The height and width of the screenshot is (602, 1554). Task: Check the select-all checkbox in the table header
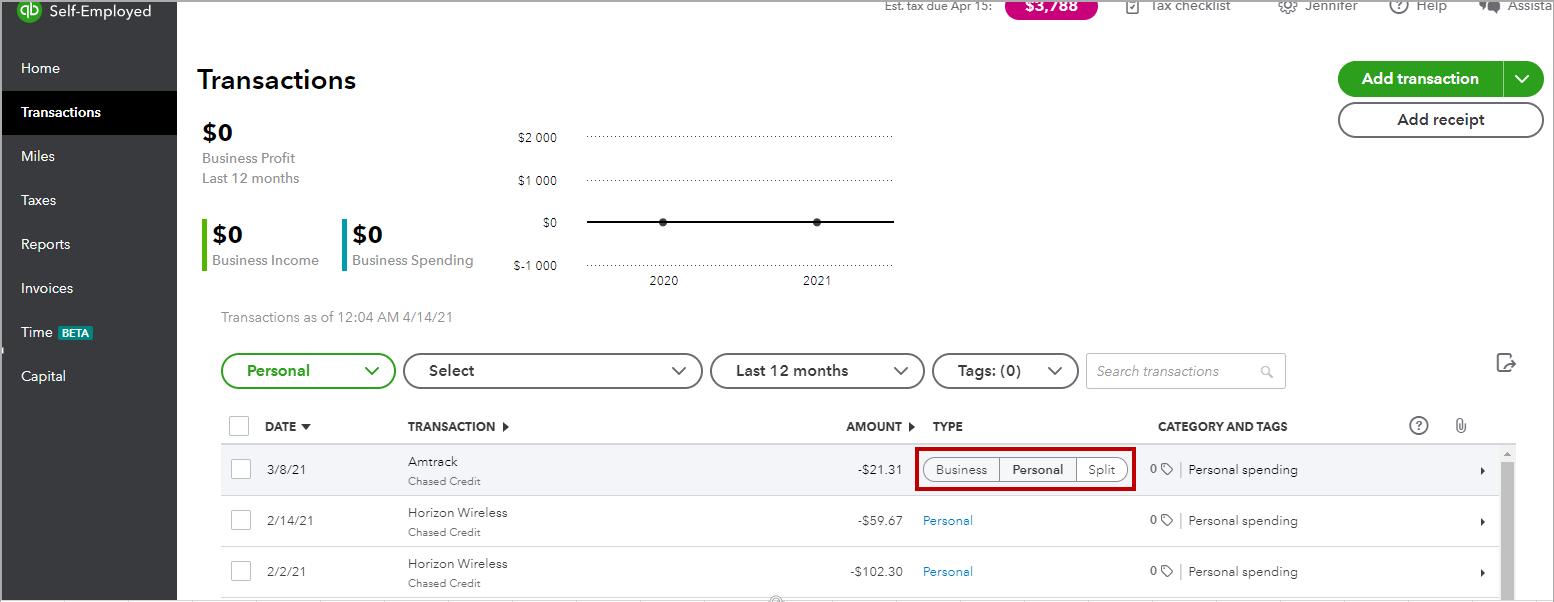pyautogui.click(x=239, y=425)
